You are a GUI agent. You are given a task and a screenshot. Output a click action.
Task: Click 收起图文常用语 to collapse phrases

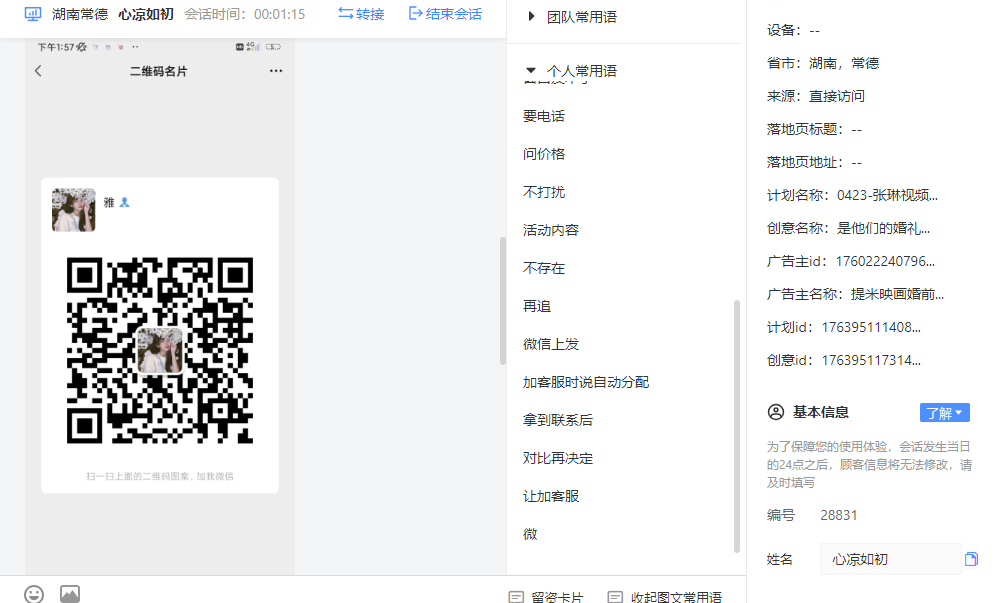point(664,597)
